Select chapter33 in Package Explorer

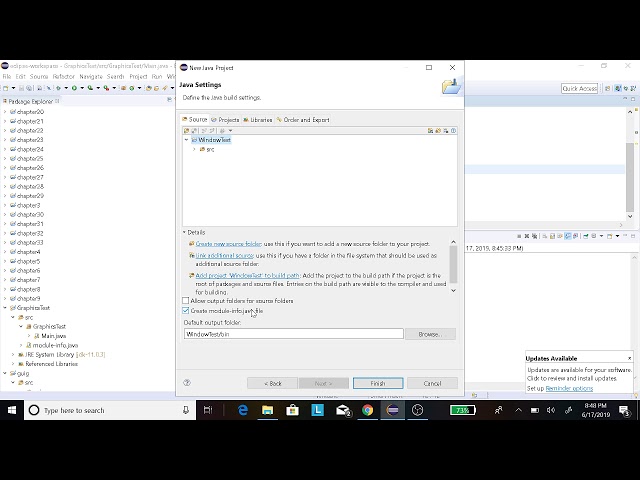tap(30, 242)
